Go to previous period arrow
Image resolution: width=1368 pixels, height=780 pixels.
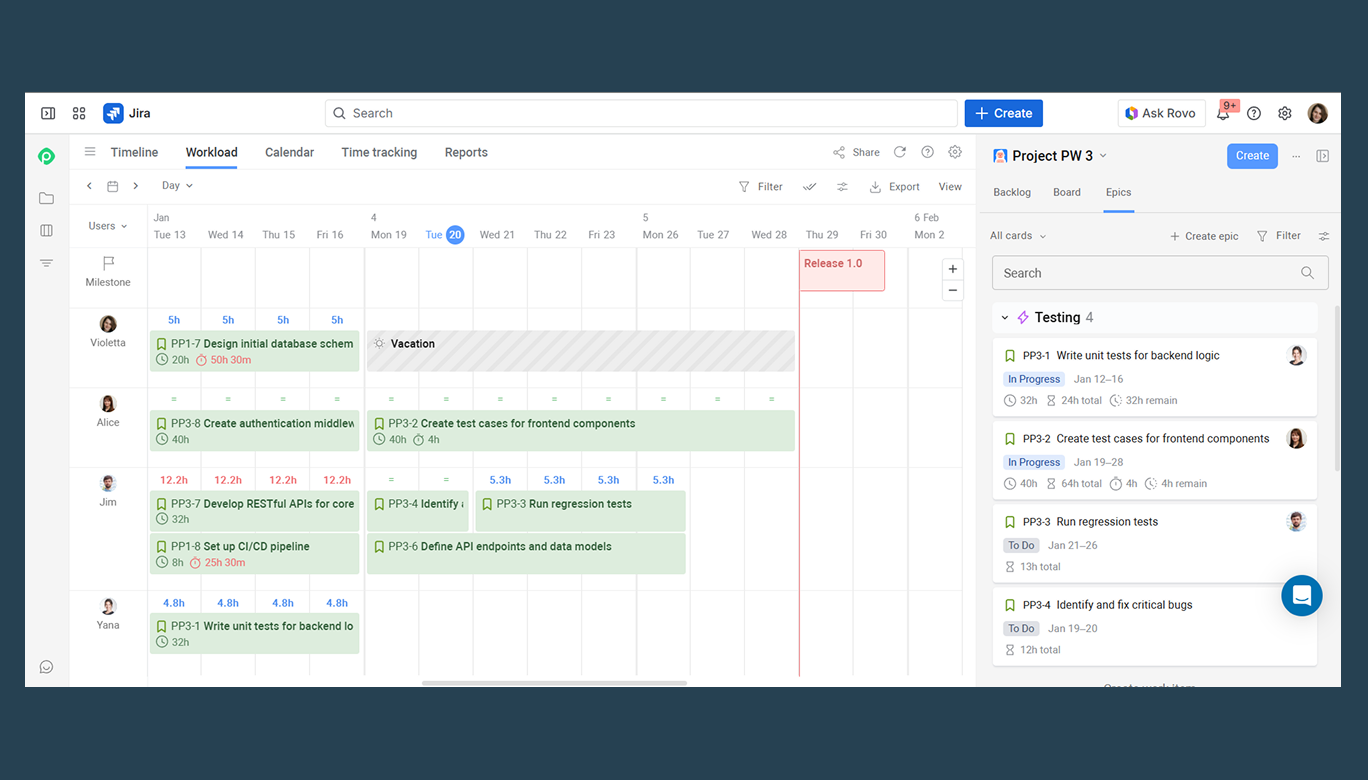(89, 186)
